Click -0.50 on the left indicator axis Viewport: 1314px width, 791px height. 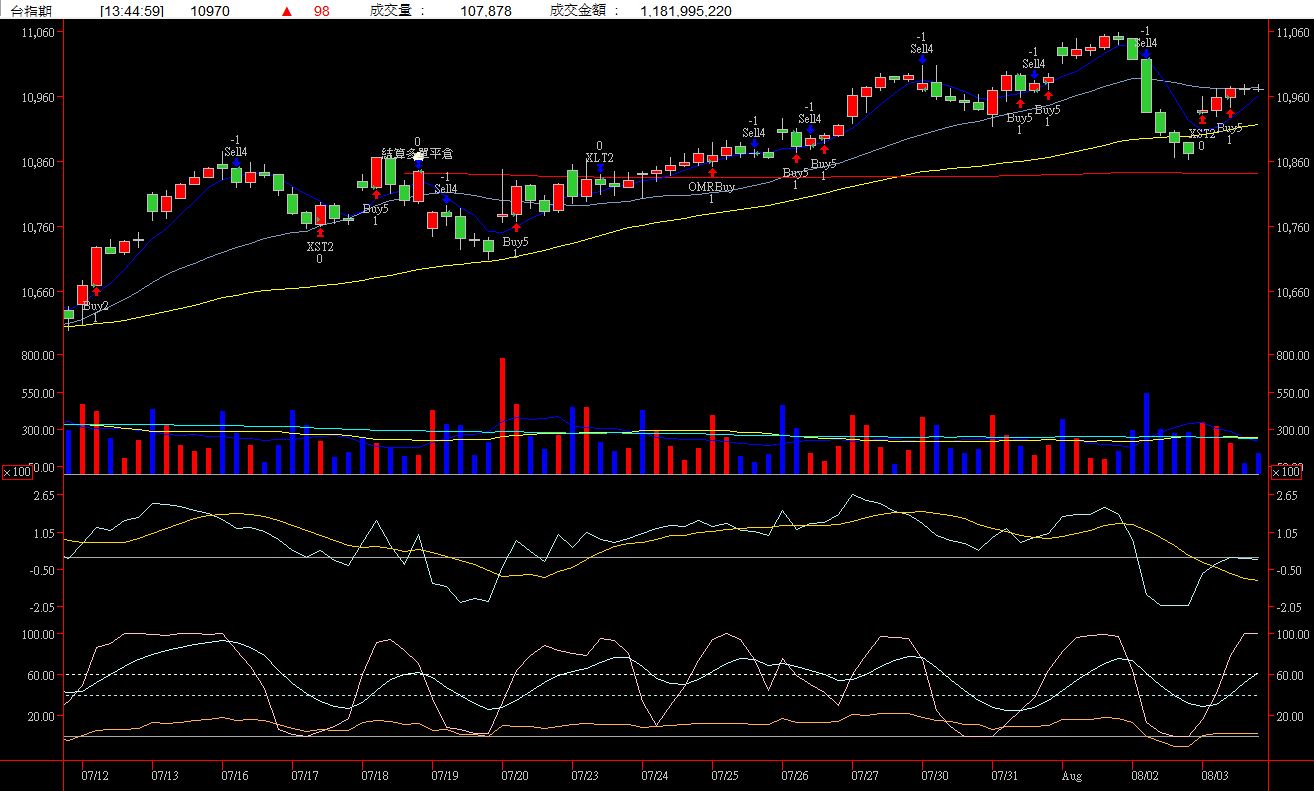(41, 570)
